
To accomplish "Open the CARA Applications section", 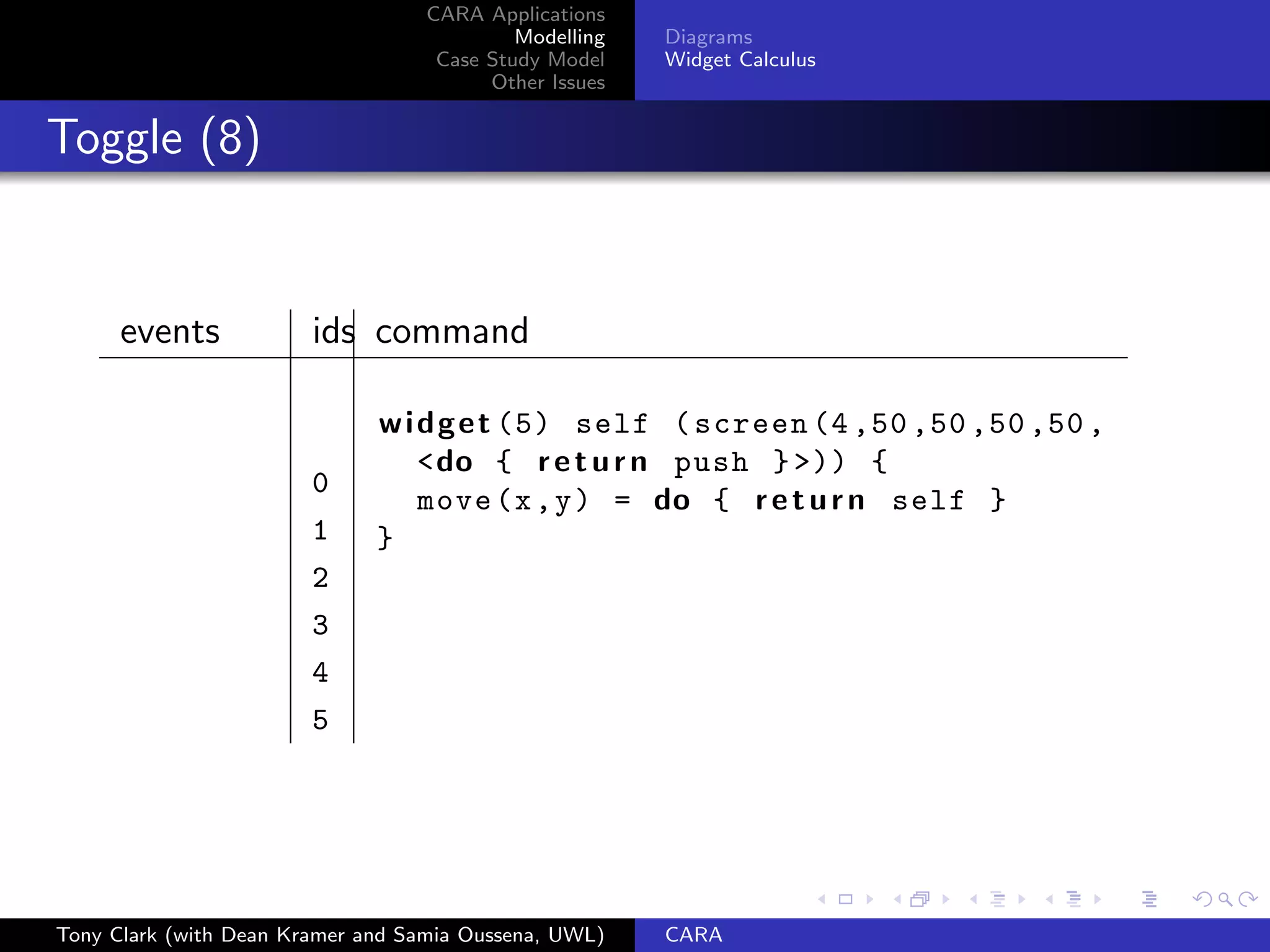I will pyautogui.click(x=516, y=14).
